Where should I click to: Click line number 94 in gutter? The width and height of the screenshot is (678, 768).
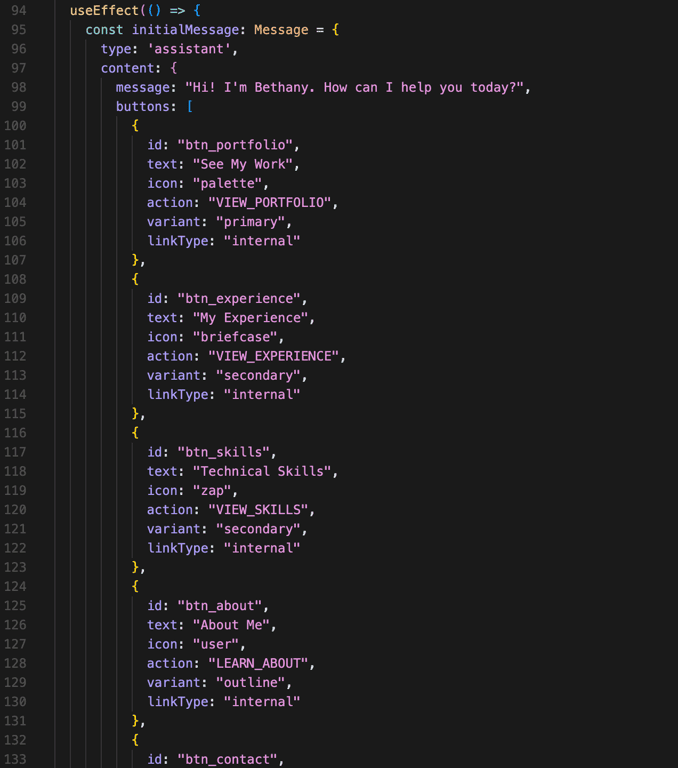[x=19, y=10]
